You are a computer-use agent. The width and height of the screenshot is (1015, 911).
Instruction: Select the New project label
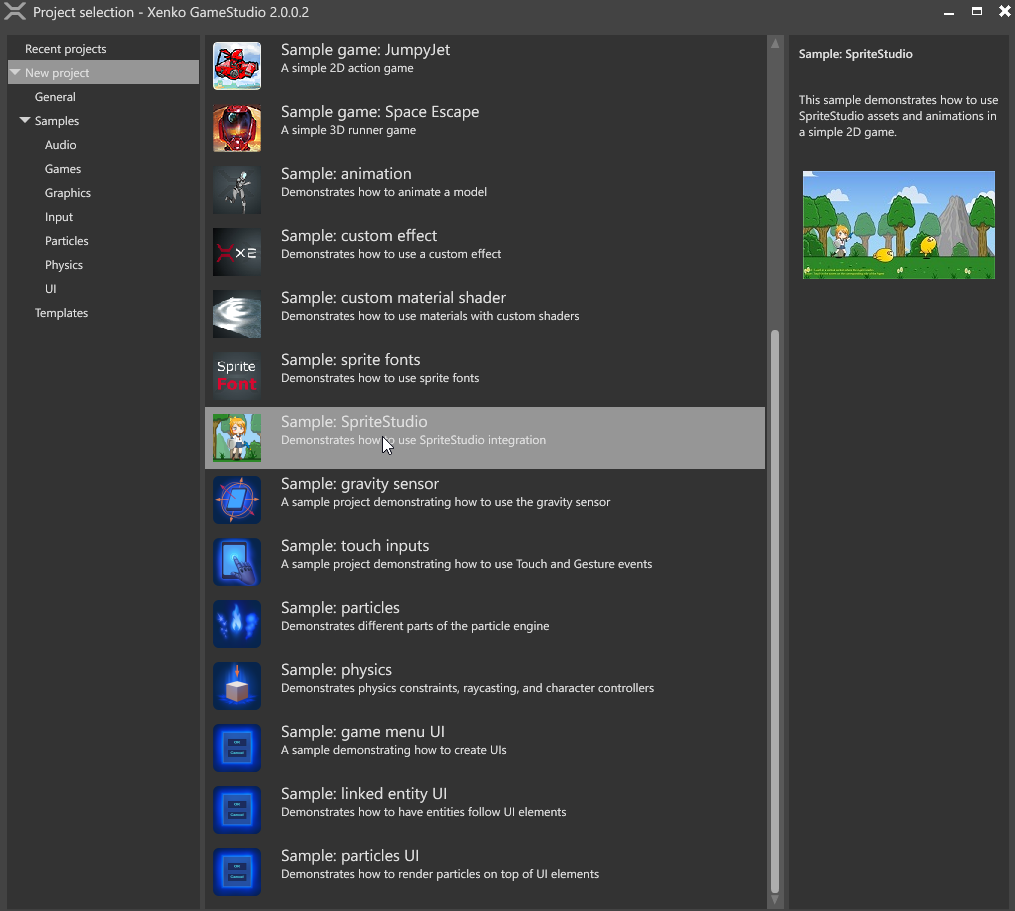coord(57,73)
